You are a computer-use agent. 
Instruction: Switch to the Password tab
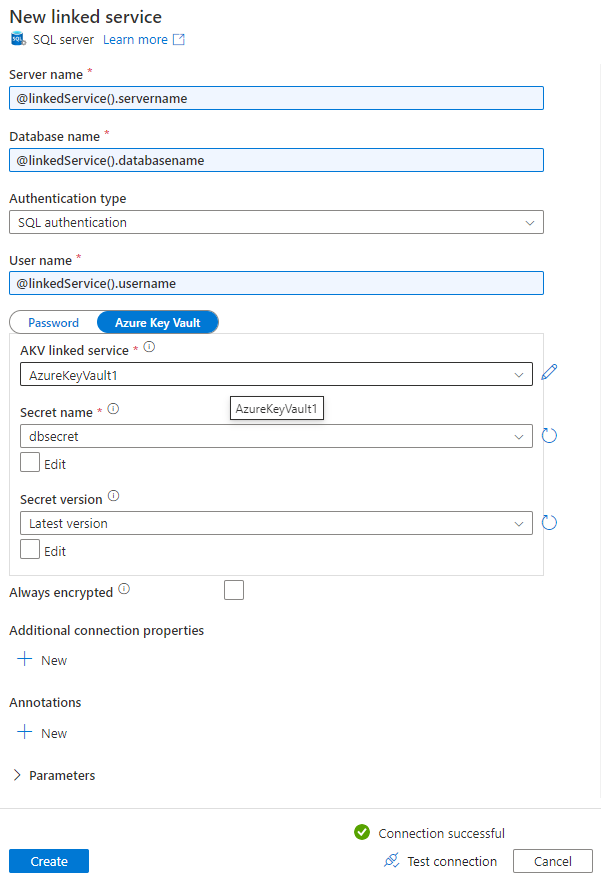(x=55, y=322)
